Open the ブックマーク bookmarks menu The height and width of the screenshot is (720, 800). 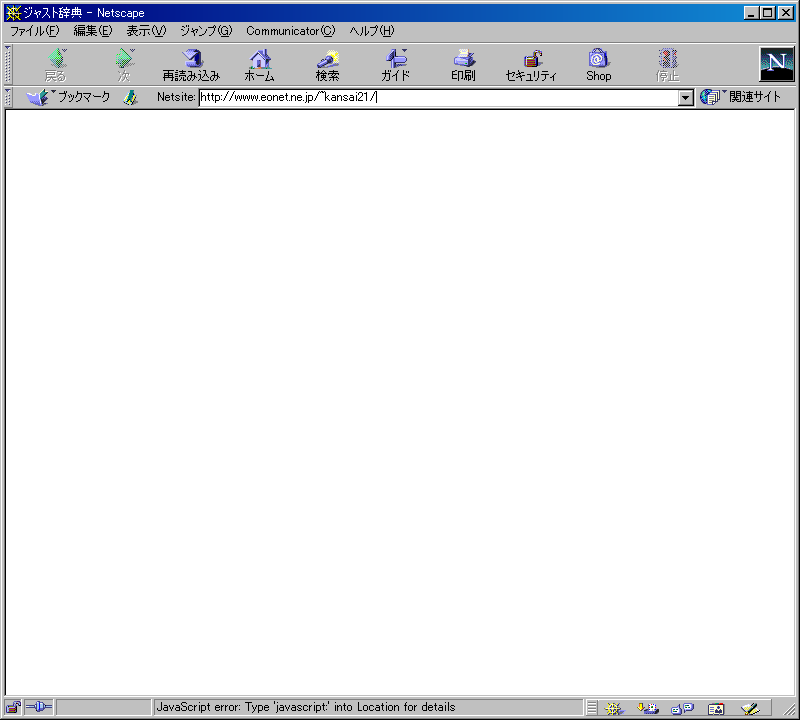(68, 97)
